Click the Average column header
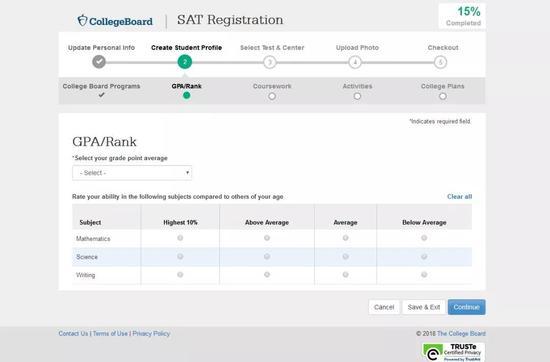Viewport: 550px width, 362px height. click(346, 222)
